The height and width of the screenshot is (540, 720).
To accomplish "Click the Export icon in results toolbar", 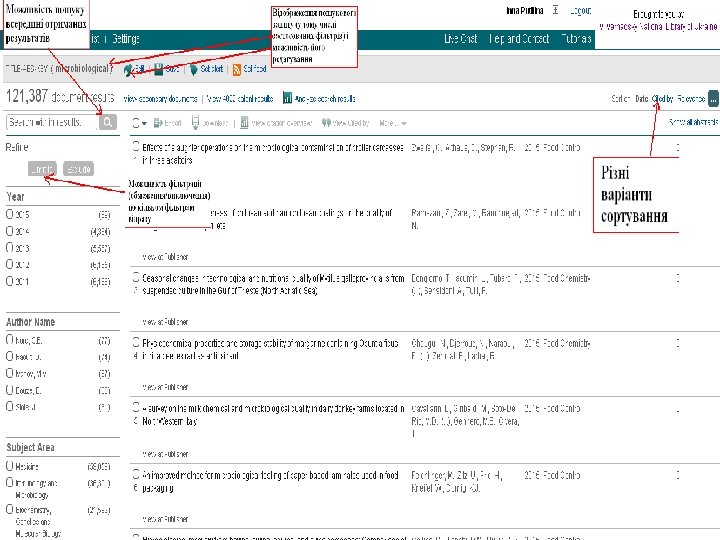I will tap(158, 123).
